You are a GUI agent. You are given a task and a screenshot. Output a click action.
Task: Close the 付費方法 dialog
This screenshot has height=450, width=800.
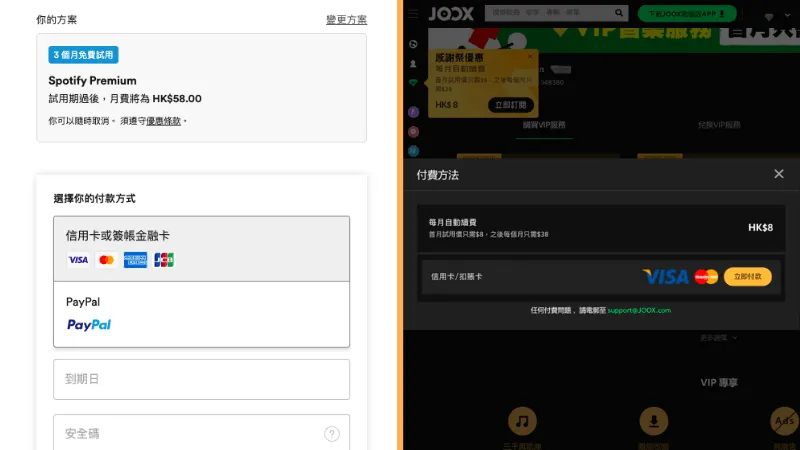click(x=779, y=174)
